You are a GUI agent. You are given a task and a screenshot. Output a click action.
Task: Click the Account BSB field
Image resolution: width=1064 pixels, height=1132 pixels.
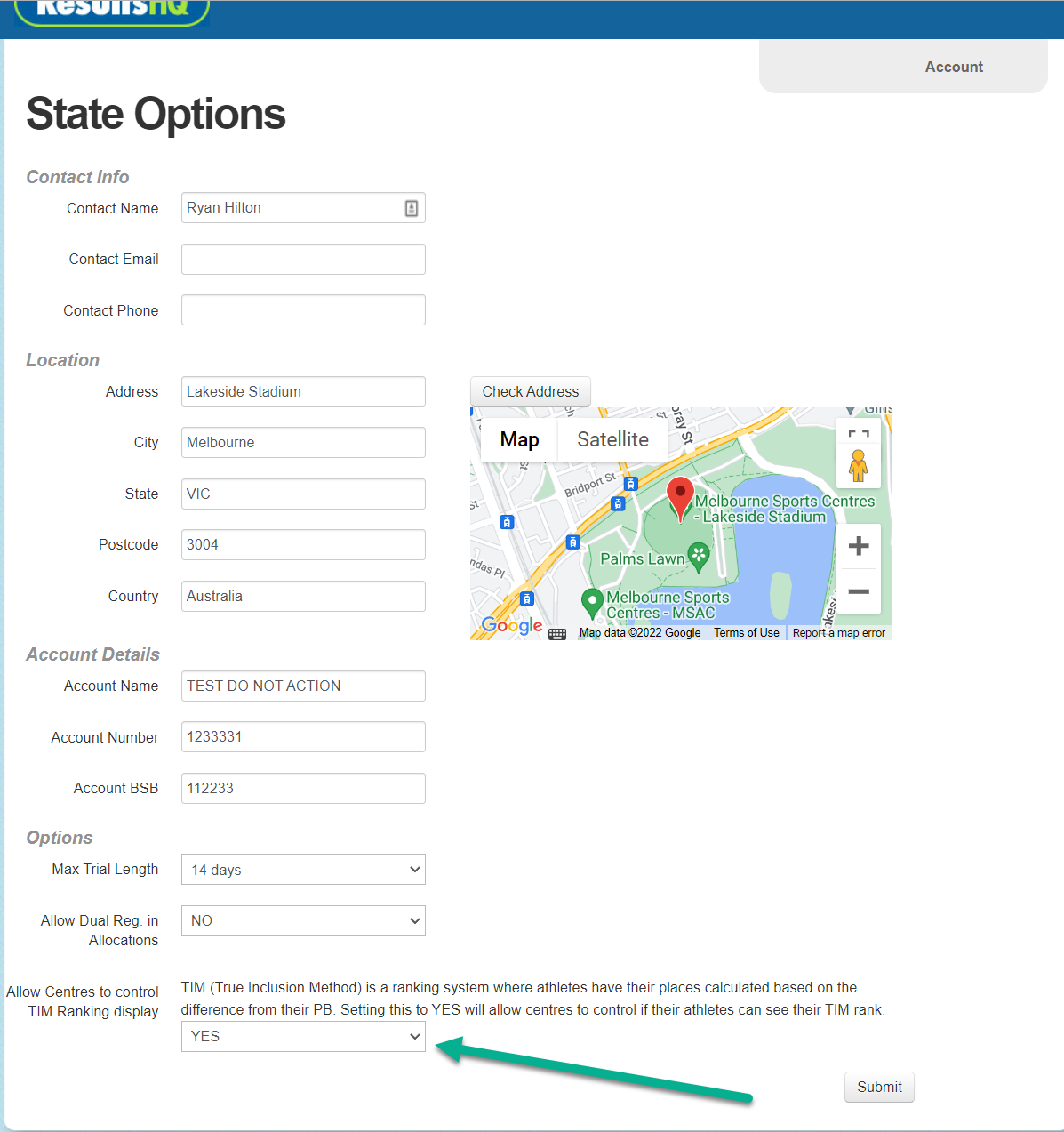[303, 789]
